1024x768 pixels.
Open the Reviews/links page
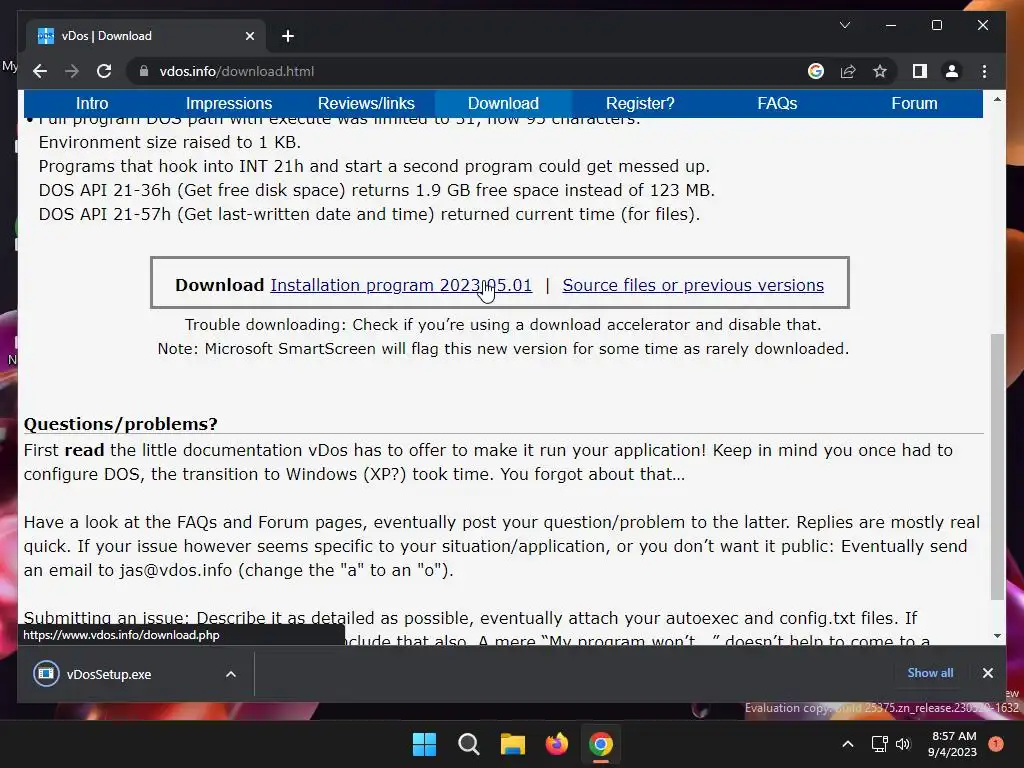click(366, 103)
